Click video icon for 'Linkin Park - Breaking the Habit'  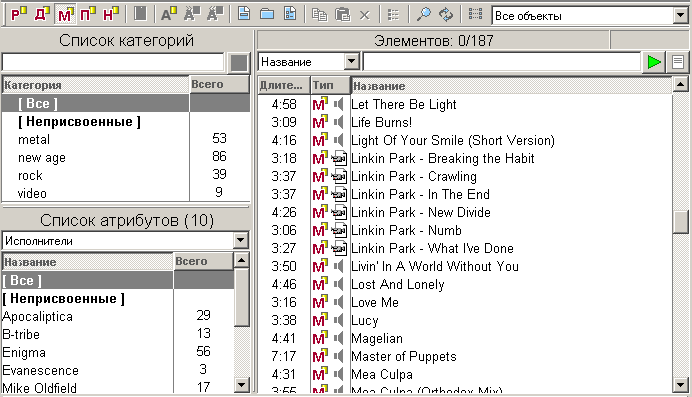(339, 158)
